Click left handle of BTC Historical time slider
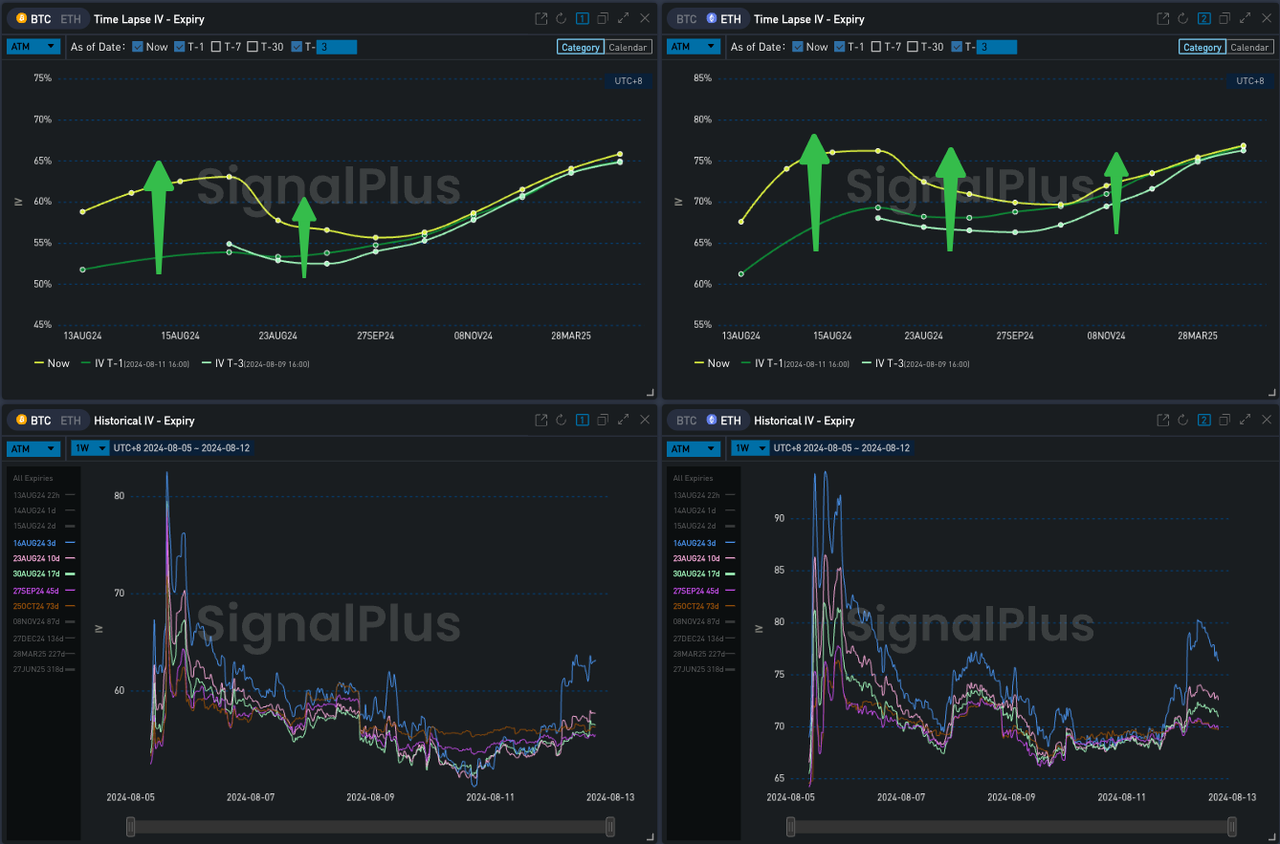Image resolution: width=1280 pixels, height=844 pixels. click(x=130, y=826)
